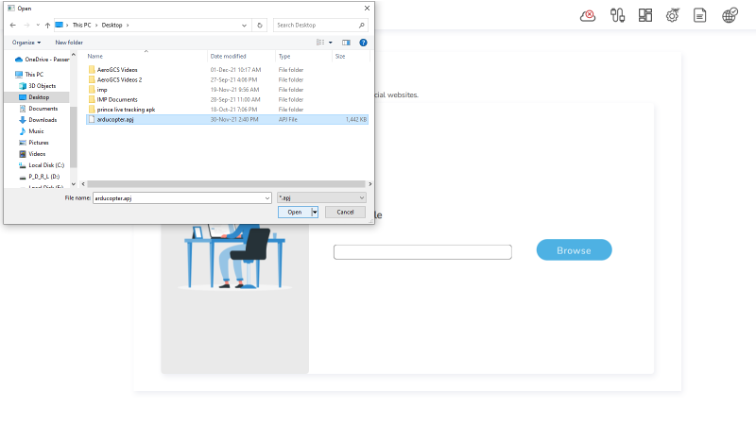Image resolution: width=756 pixels, height=426 pixels.
Task: Go forward in the Open dialog
Action: tap(27, 25)
